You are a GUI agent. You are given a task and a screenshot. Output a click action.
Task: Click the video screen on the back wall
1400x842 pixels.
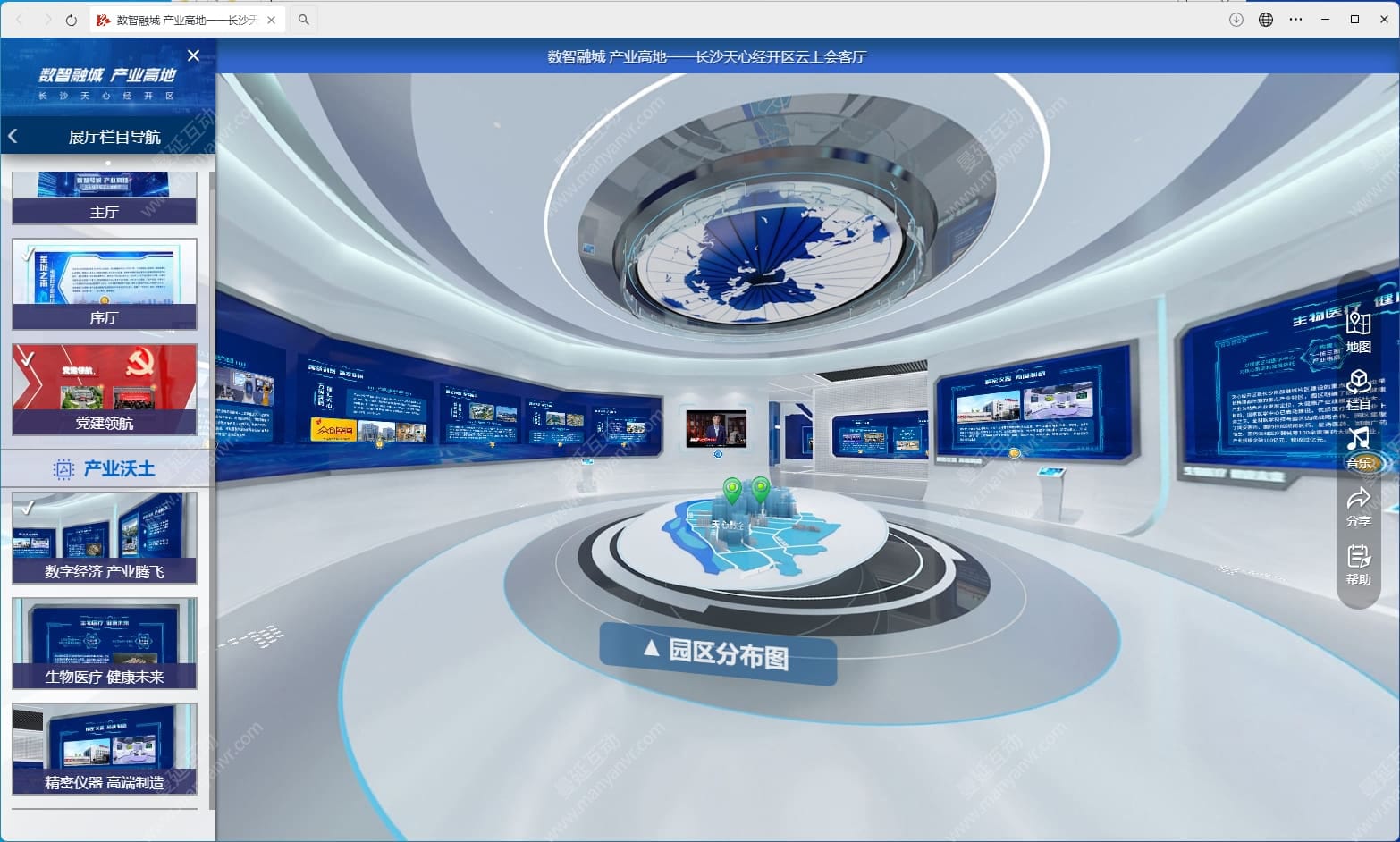coord(716,428)
